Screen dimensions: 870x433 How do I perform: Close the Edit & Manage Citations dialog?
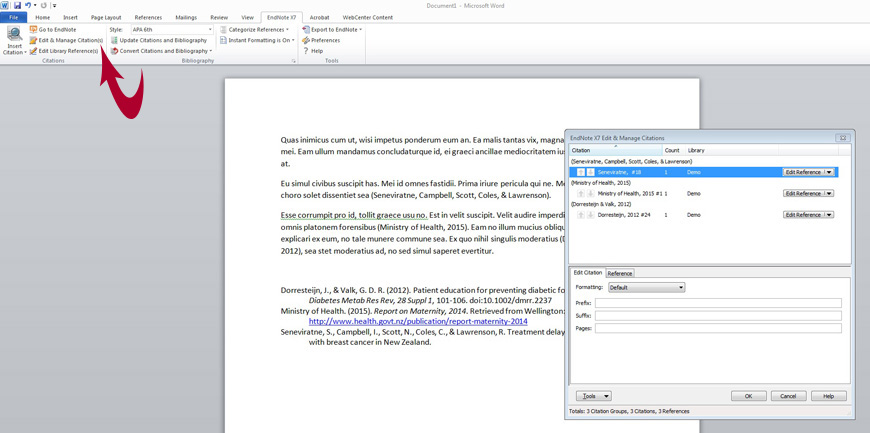point(842,138)
